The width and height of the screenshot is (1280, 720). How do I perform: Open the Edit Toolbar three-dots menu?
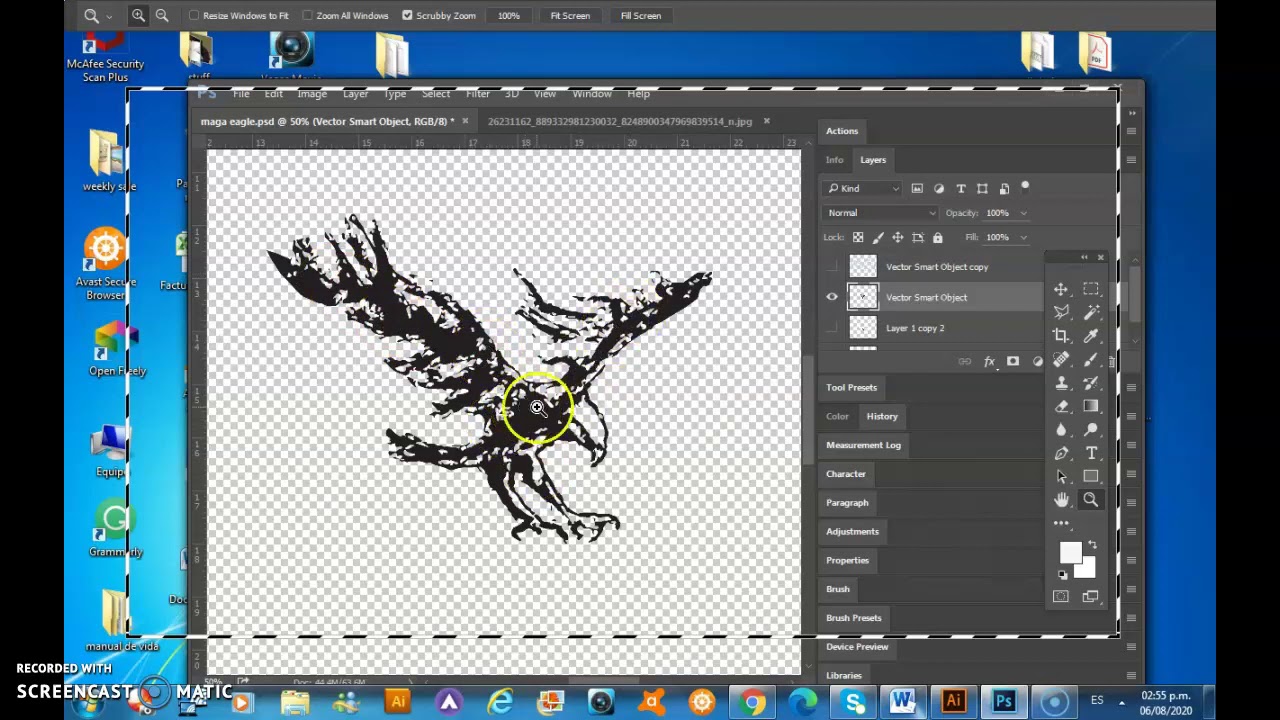point(1061,523)
